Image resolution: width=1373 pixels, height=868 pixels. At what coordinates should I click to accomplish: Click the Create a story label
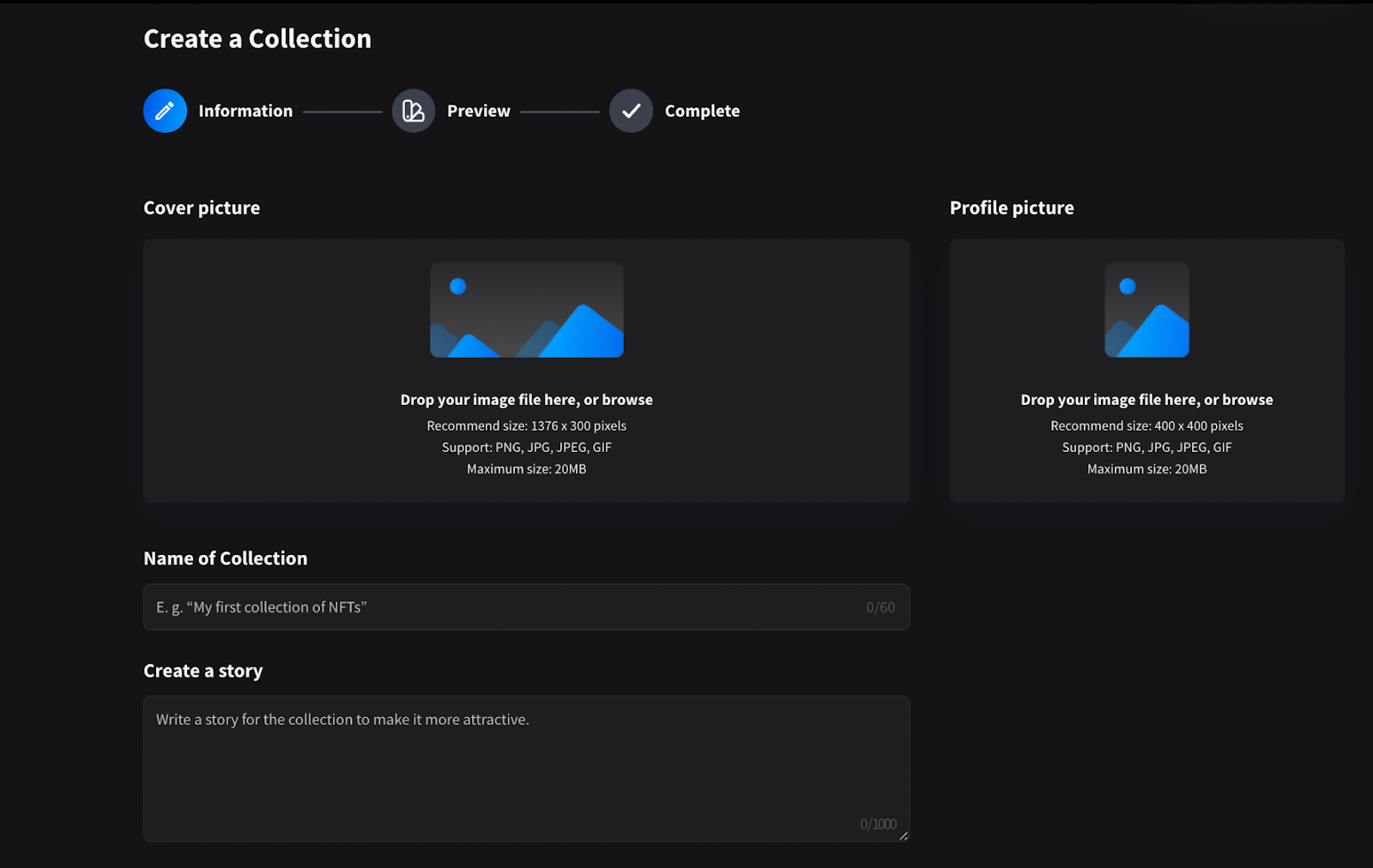pos(203,671)
